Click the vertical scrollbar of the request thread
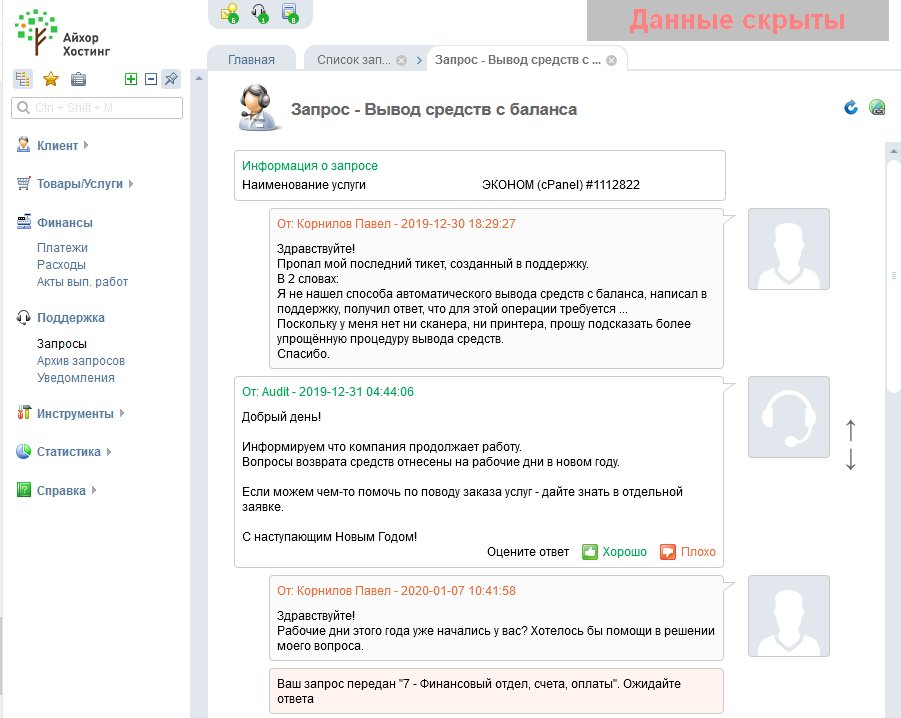This screenshot has width=901, height=718. click(894, 270)
